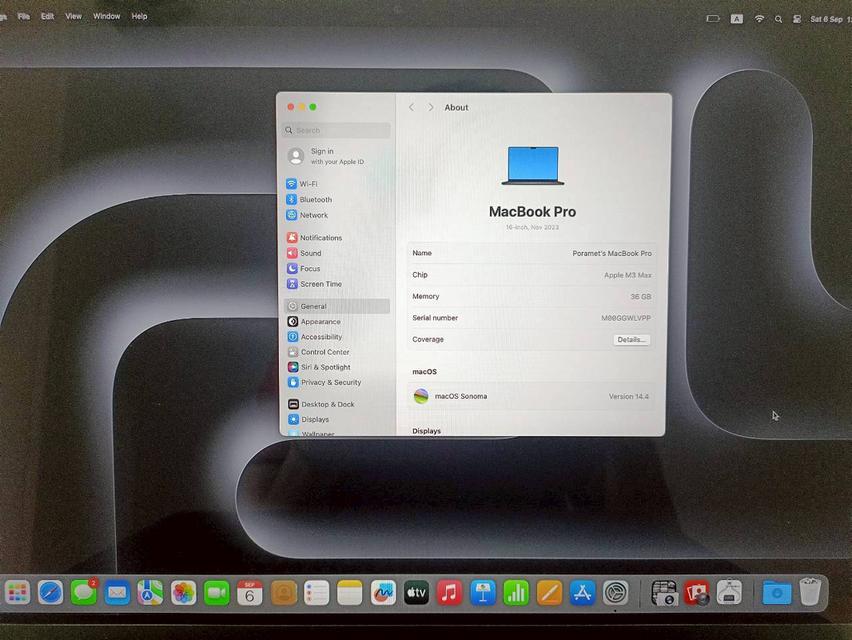Viewport: 852px width, 640px height.
Task: Click the Serial number value
Action: (x=626, y=318)
